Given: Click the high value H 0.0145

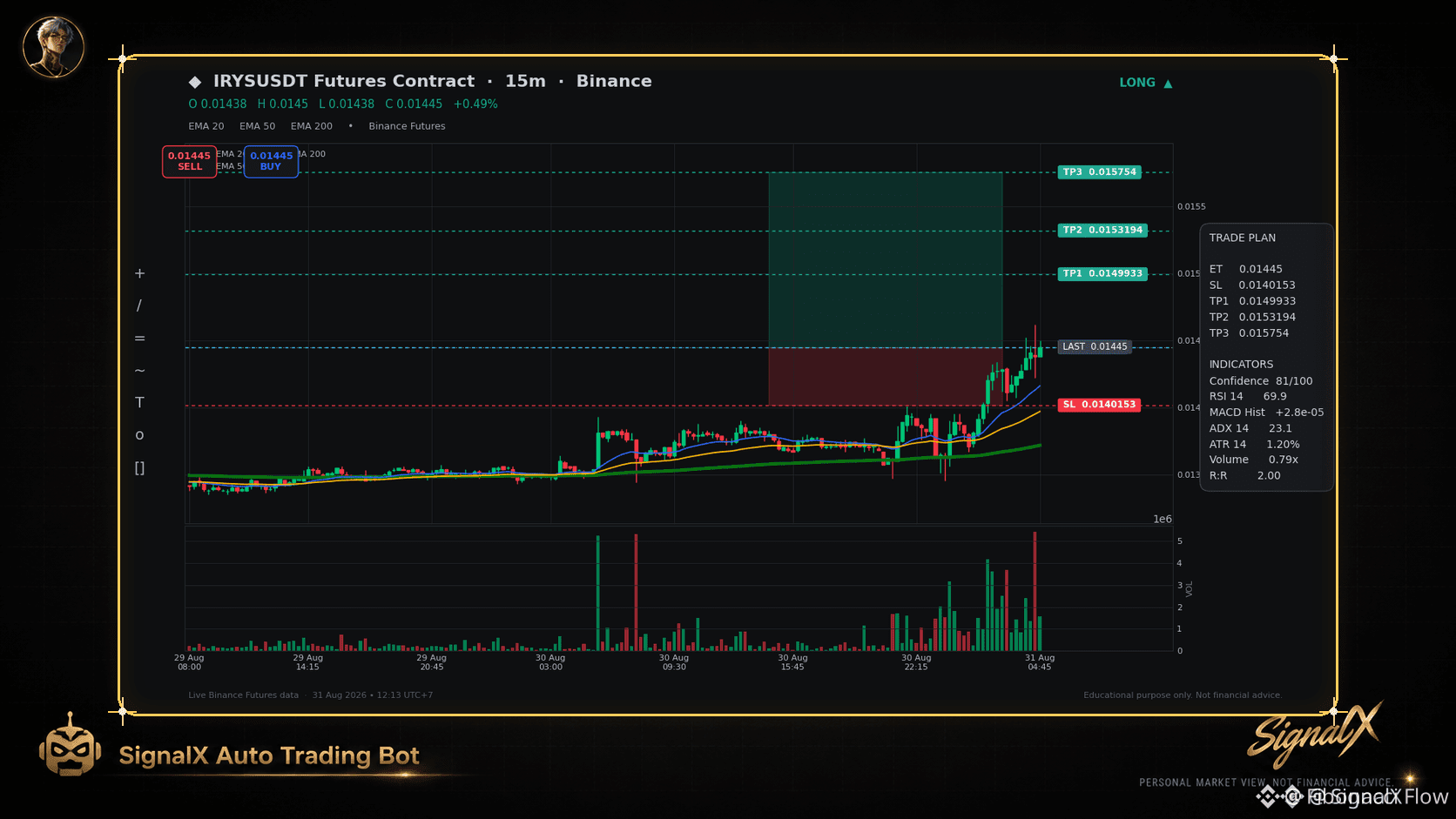Looking at the screenshot, I should 283,104.
